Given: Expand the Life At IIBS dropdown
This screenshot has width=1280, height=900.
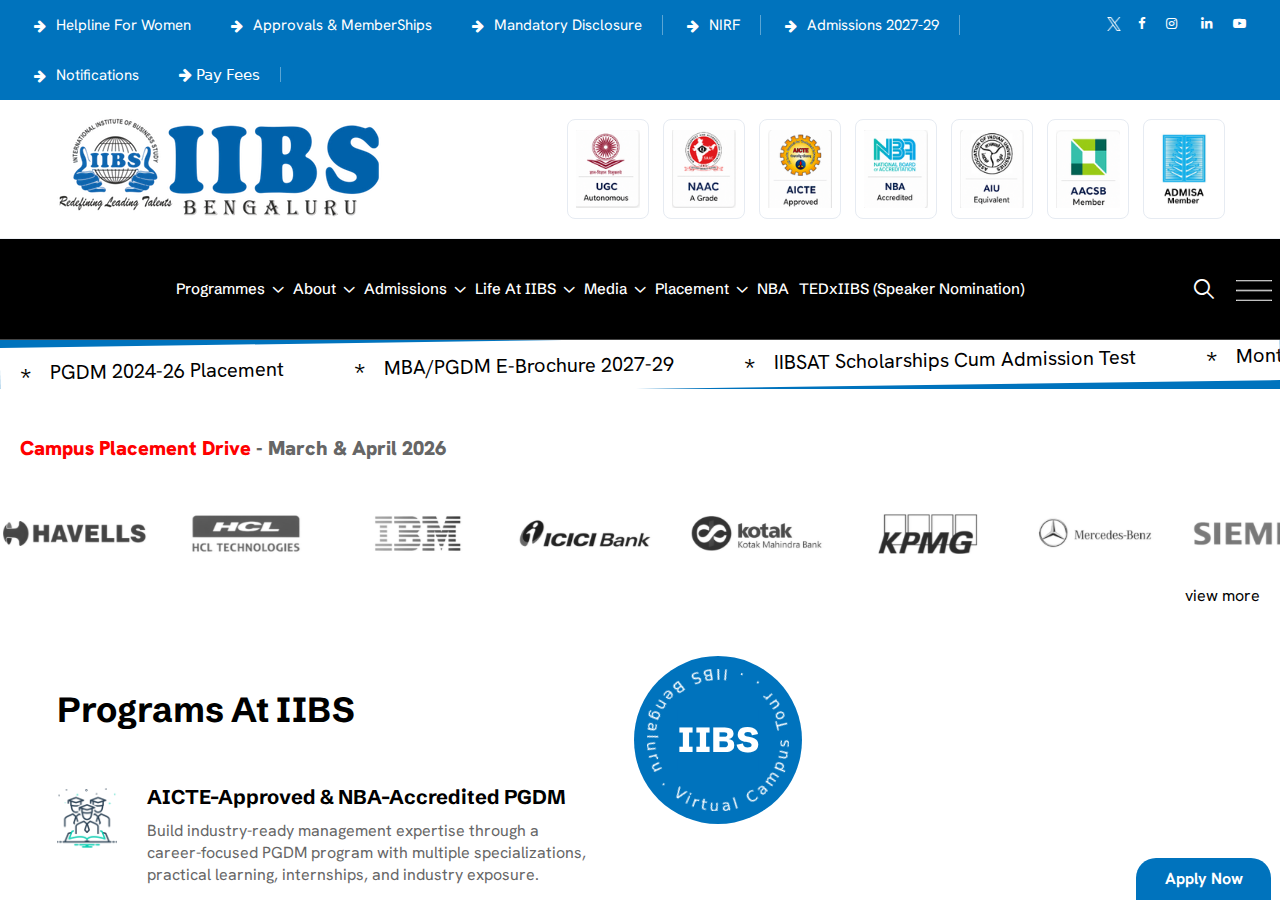Looking at the screenshot, I should pos(524,289).
